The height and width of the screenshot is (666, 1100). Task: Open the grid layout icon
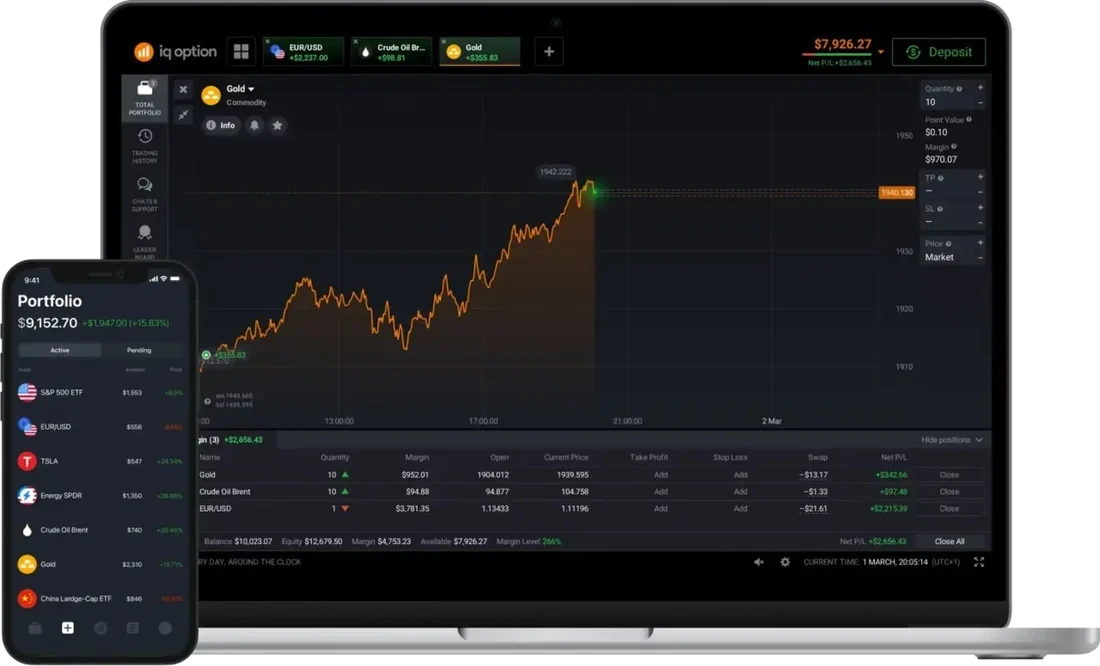click(x=241, y=51)
